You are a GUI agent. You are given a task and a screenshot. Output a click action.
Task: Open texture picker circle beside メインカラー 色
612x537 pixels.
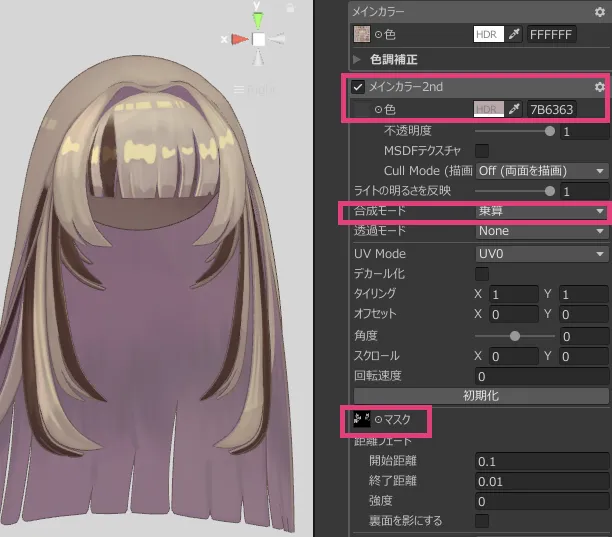click(x=378, y=34)
